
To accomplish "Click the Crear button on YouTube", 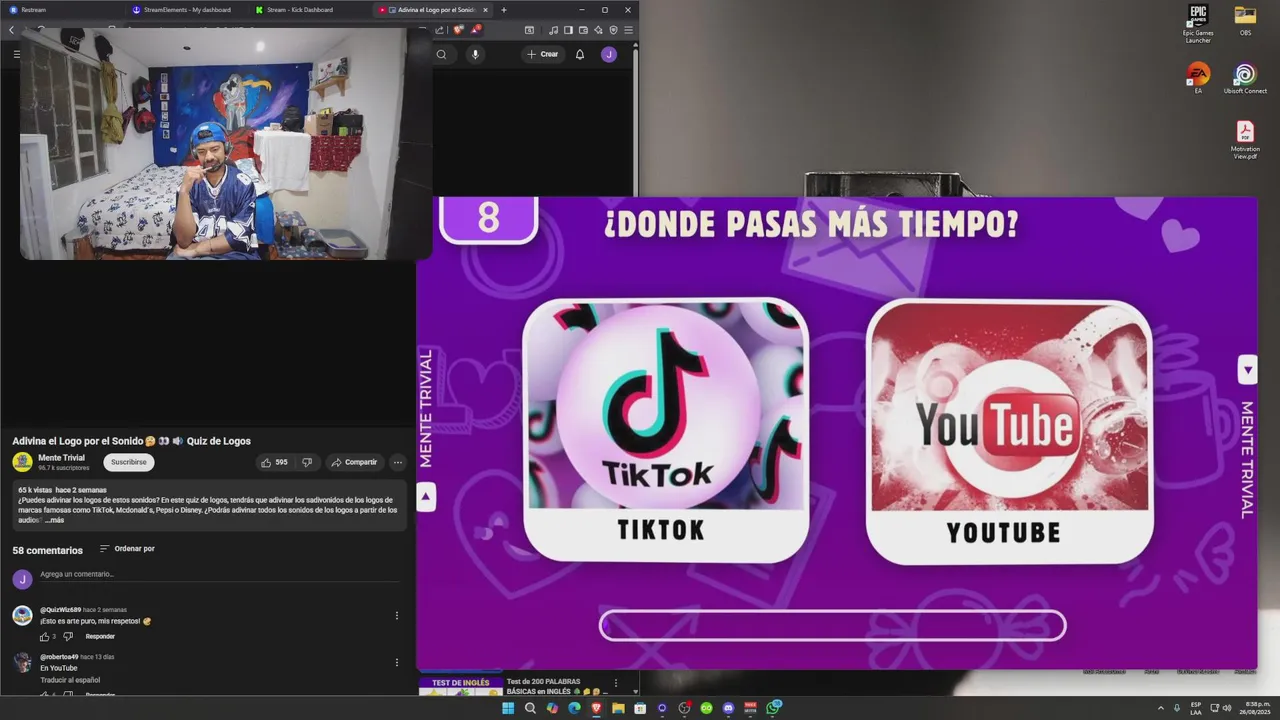I will click(543, 54).
